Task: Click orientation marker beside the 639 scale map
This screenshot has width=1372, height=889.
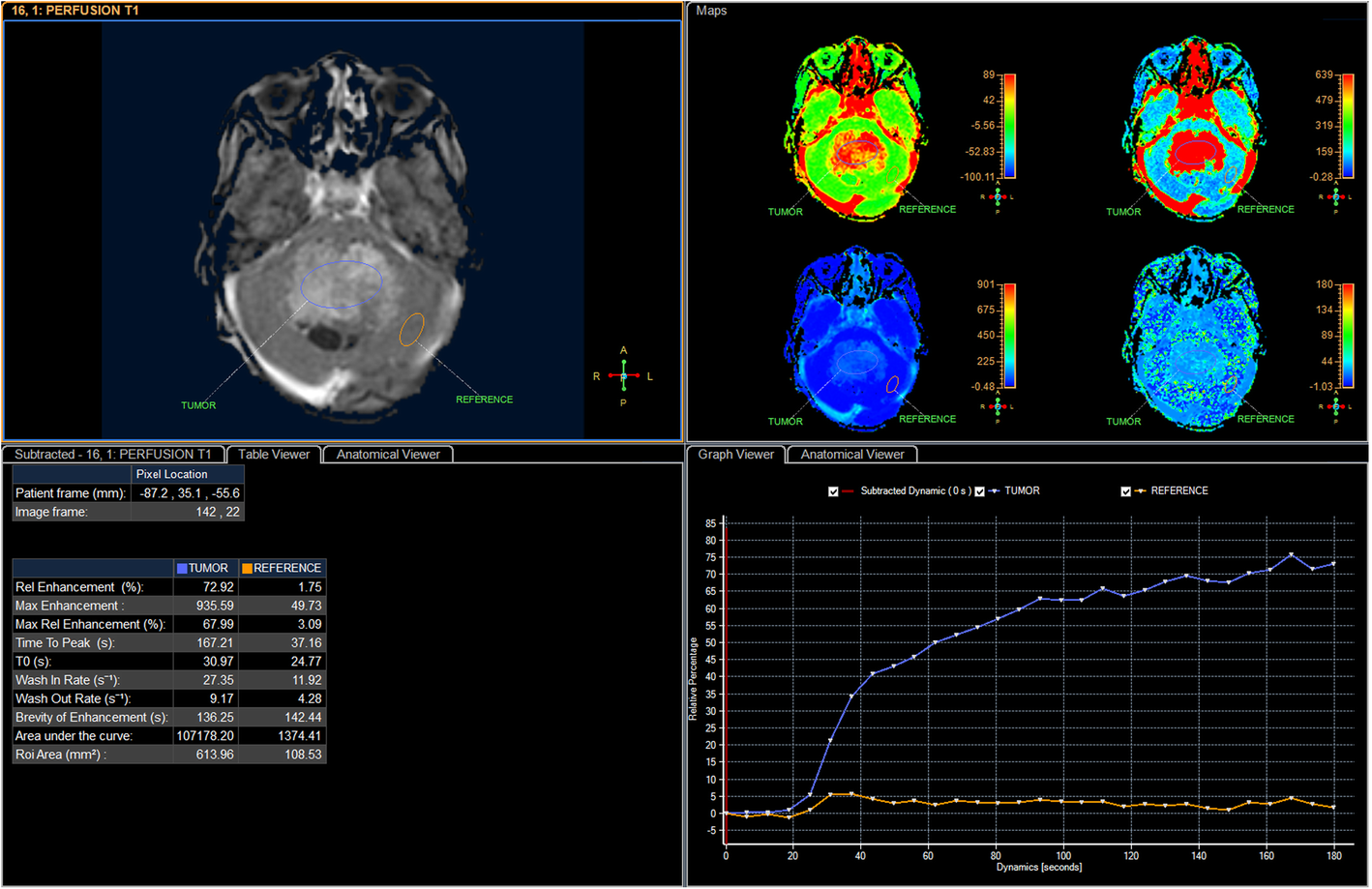Action: coord(1336,196)
